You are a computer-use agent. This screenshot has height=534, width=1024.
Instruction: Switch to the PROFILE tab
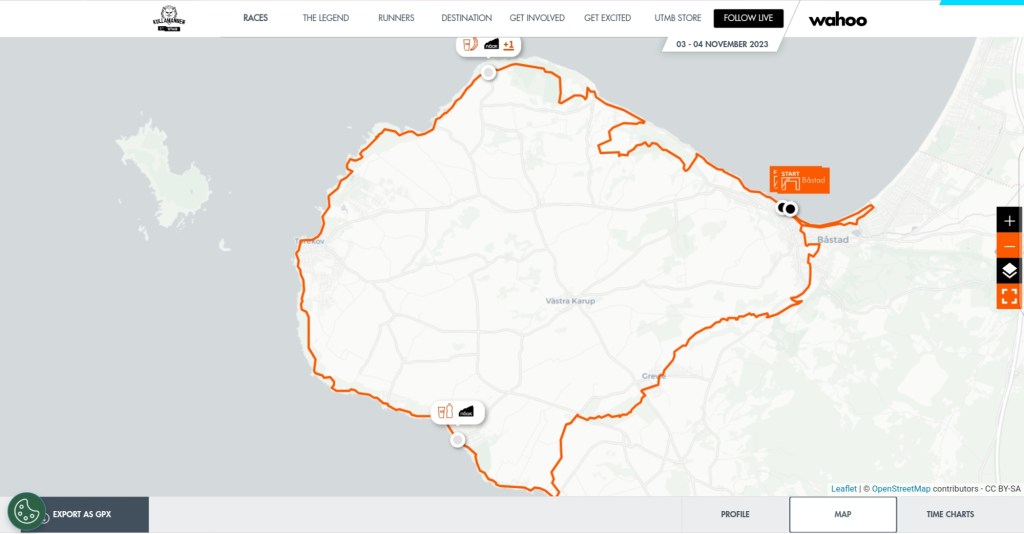point(735,514)
